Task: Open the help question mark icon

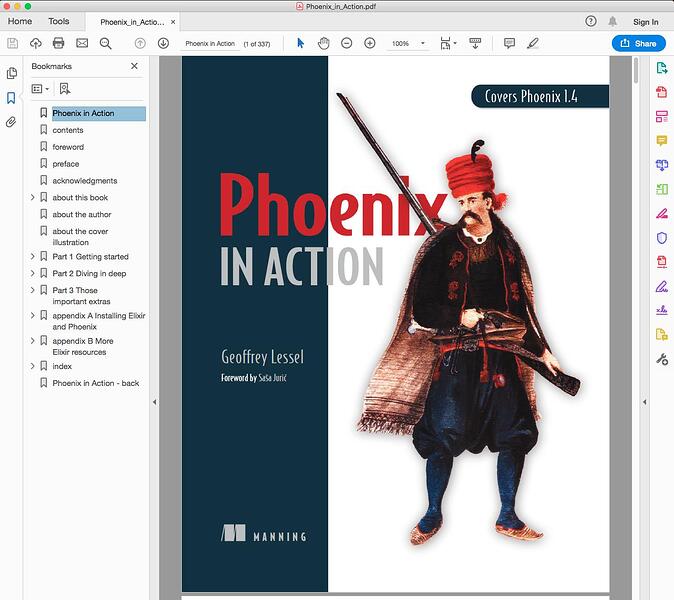Action: click(591, 21)
